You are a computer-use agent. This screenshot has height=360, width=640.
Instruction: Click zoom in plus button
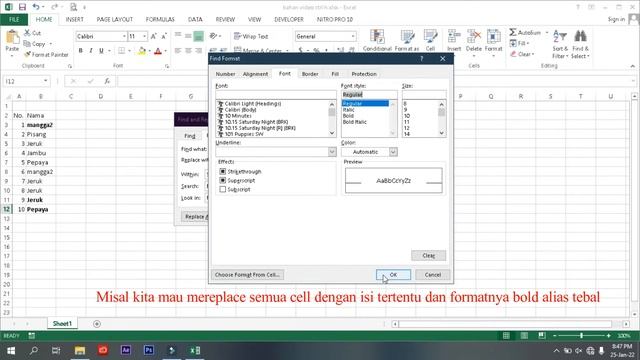coord(609,336)
